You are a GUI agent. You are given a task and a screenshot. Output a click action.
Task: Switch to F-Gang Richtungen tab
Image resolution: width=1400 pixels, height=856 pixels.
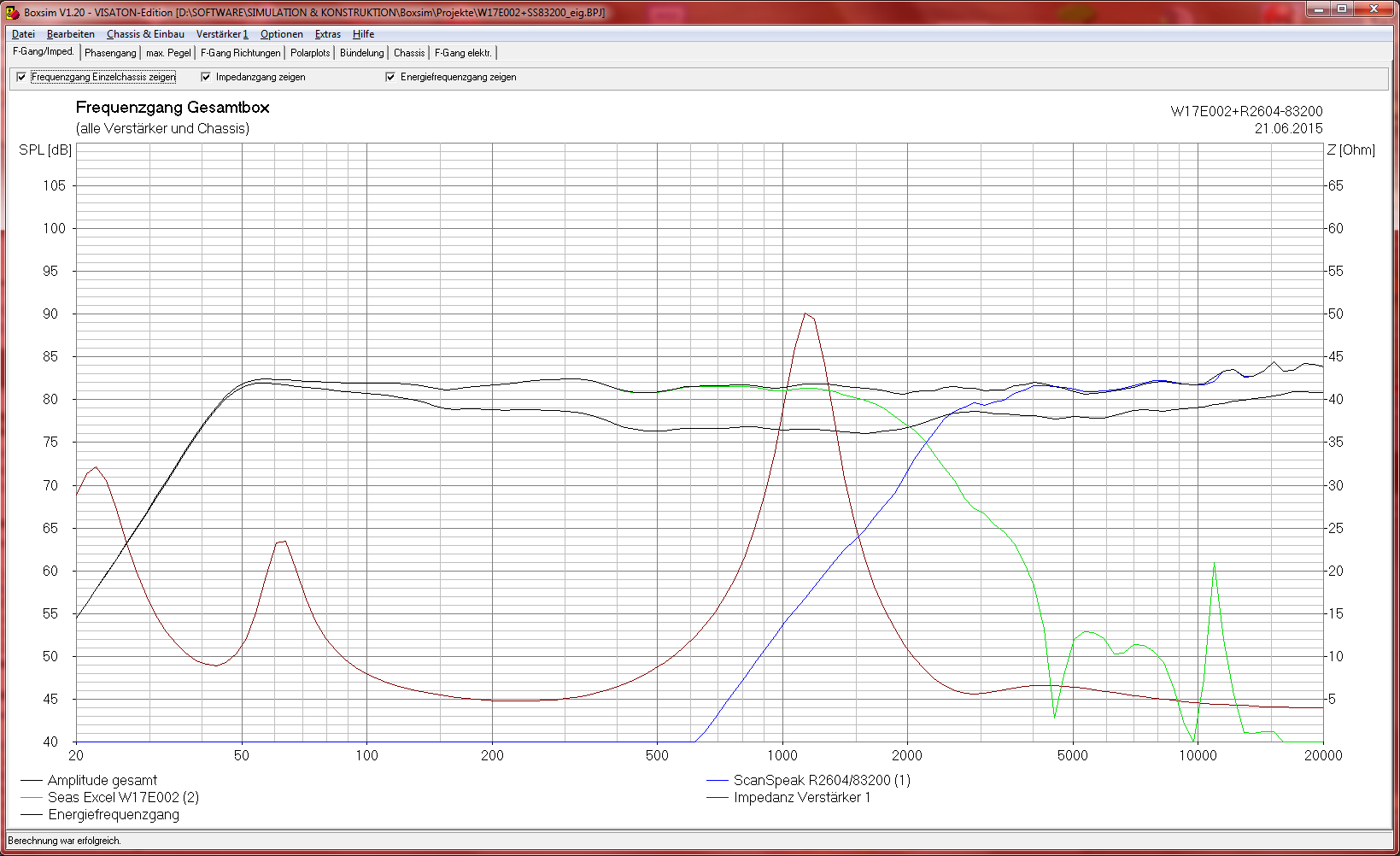pos(240,53)
